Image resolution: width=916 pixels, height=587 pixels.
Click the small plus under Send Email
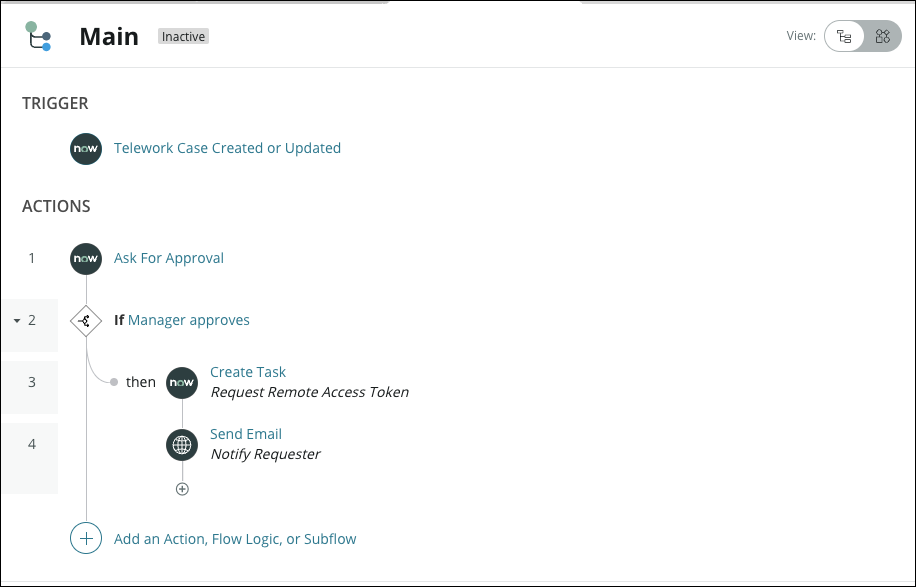182,489
